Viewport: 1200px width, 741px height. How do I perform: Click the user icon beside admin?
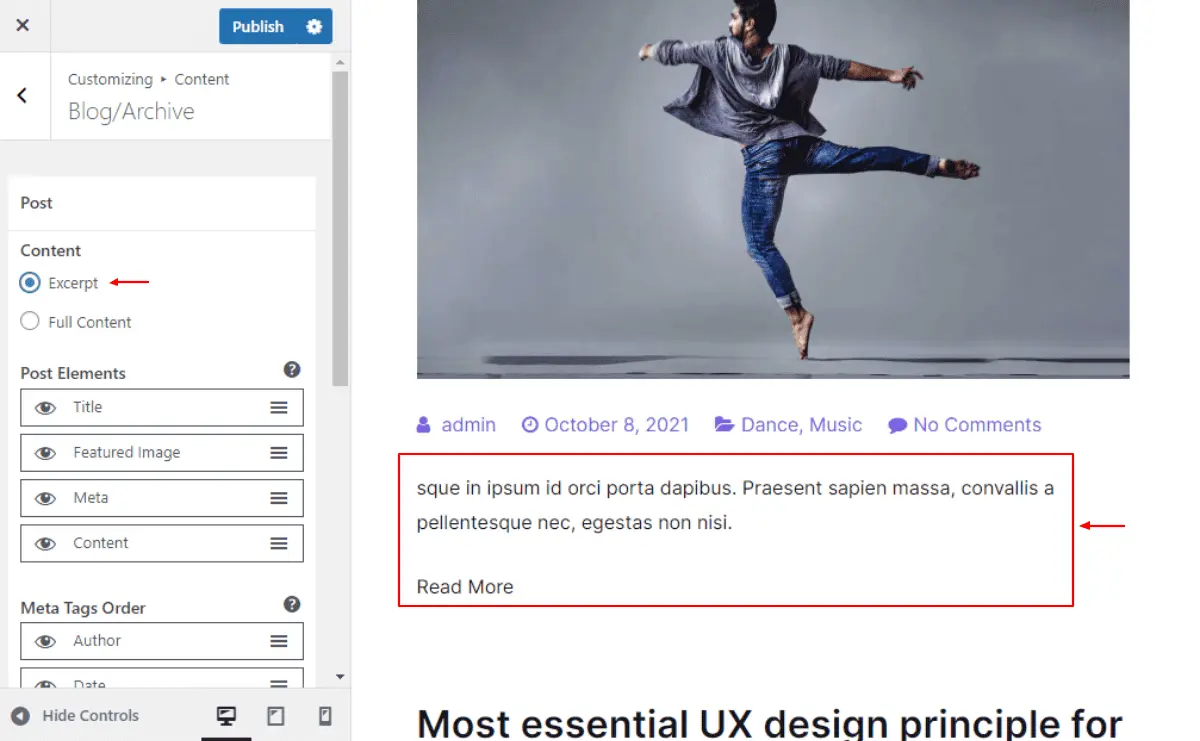point(424,425)
